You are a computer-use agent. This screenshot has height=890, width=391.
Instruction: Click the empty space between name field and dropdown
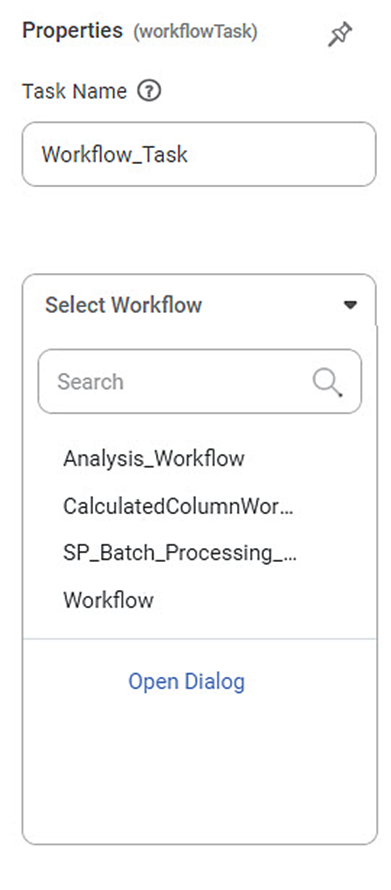[199, 230]
